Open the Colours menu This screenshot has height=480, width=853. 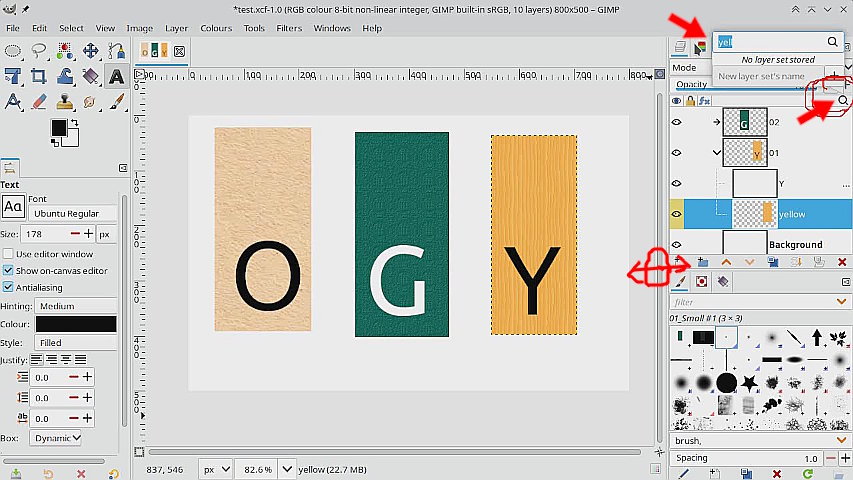216,28
